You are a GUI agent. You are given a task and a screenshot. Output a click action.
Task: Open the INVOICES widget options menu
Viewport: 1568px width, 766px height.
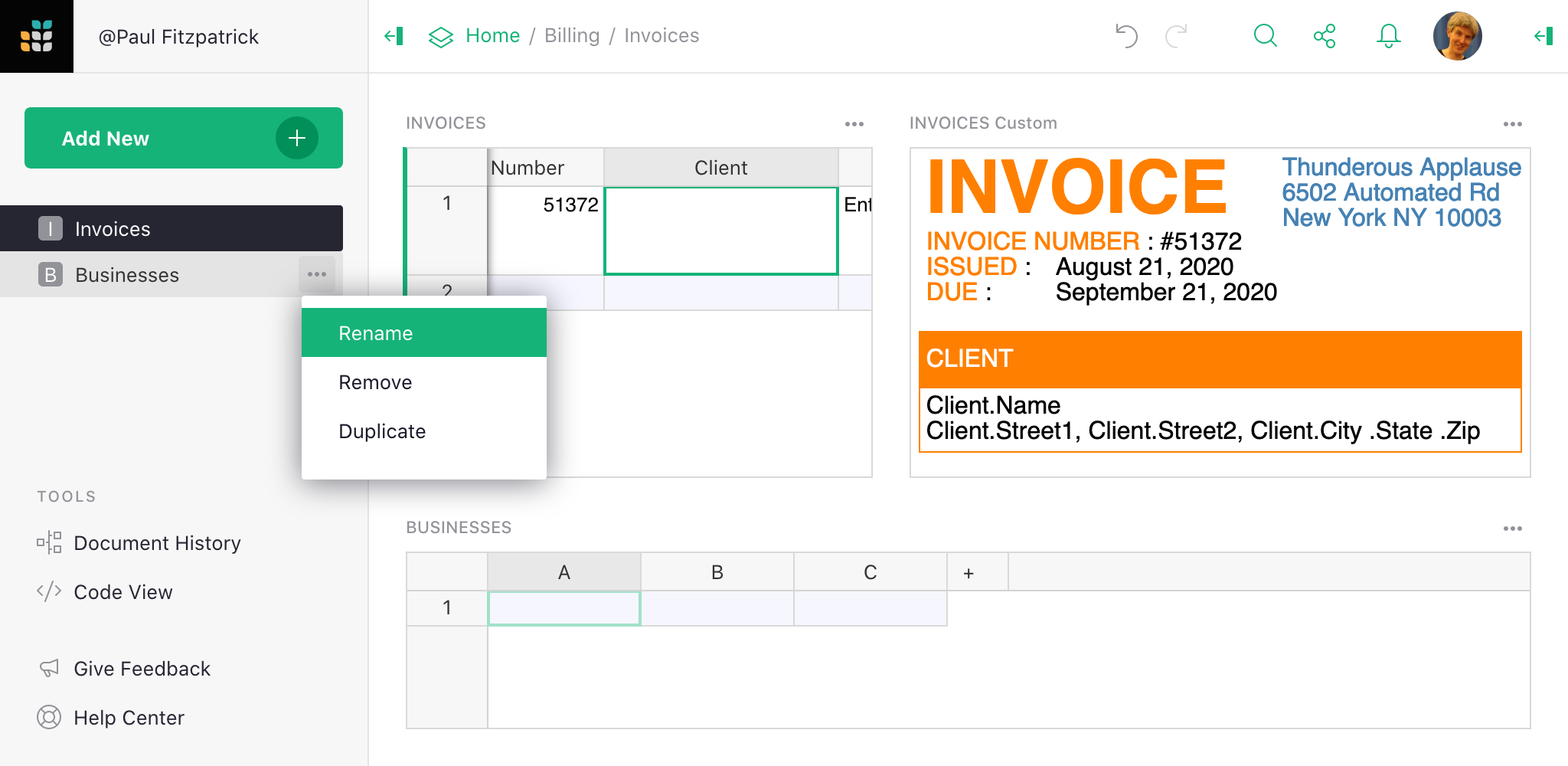(854, 123)
